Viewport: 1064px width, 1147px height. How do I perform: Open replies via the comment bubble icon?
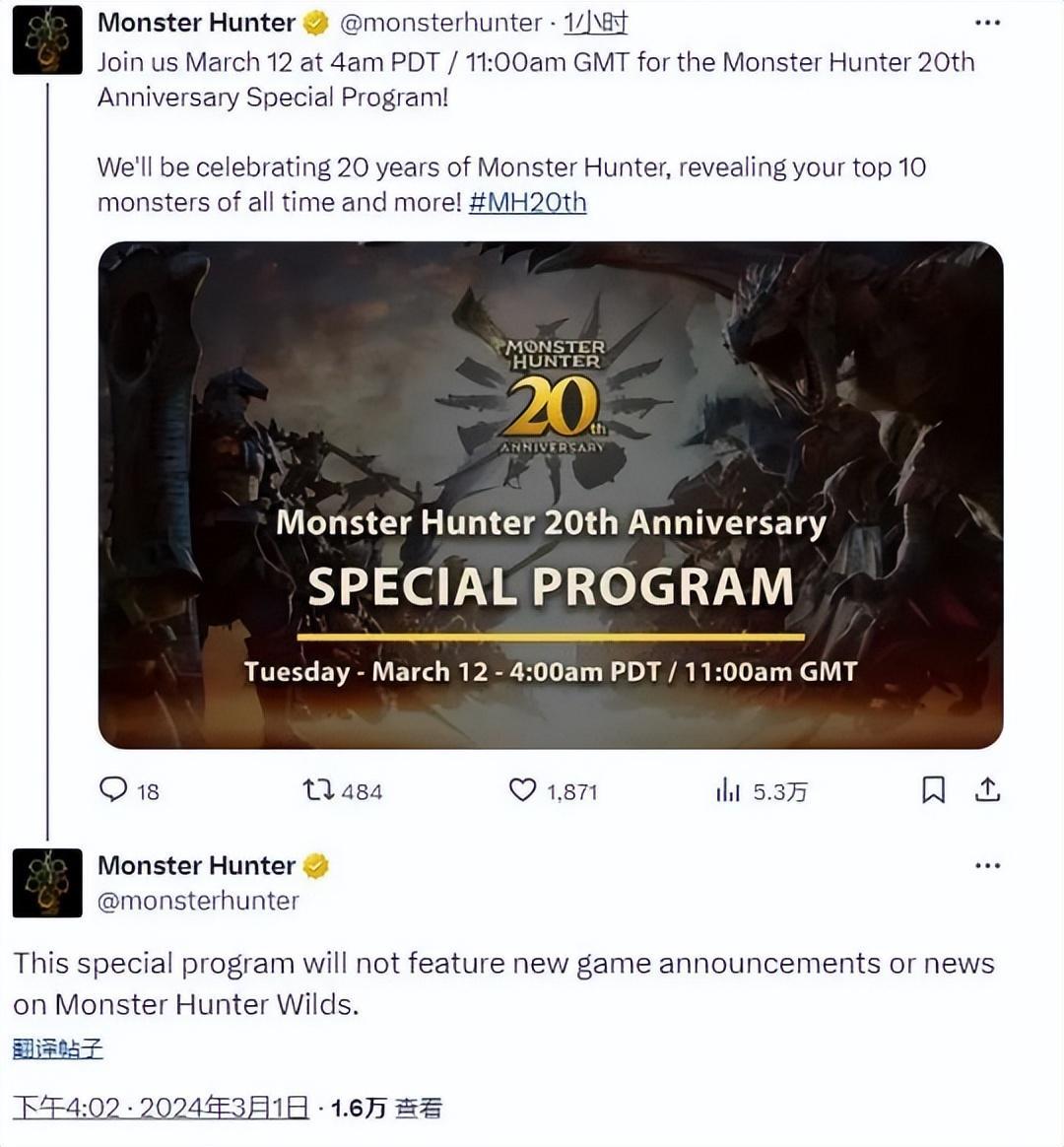[112, 789]
